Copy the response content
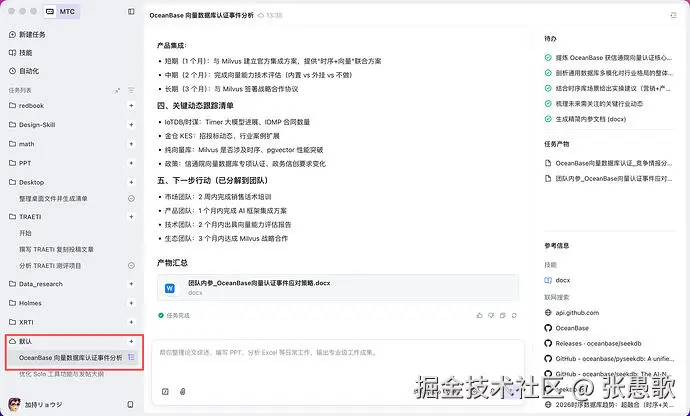This screenshot has height=416, width=690. 503,315
